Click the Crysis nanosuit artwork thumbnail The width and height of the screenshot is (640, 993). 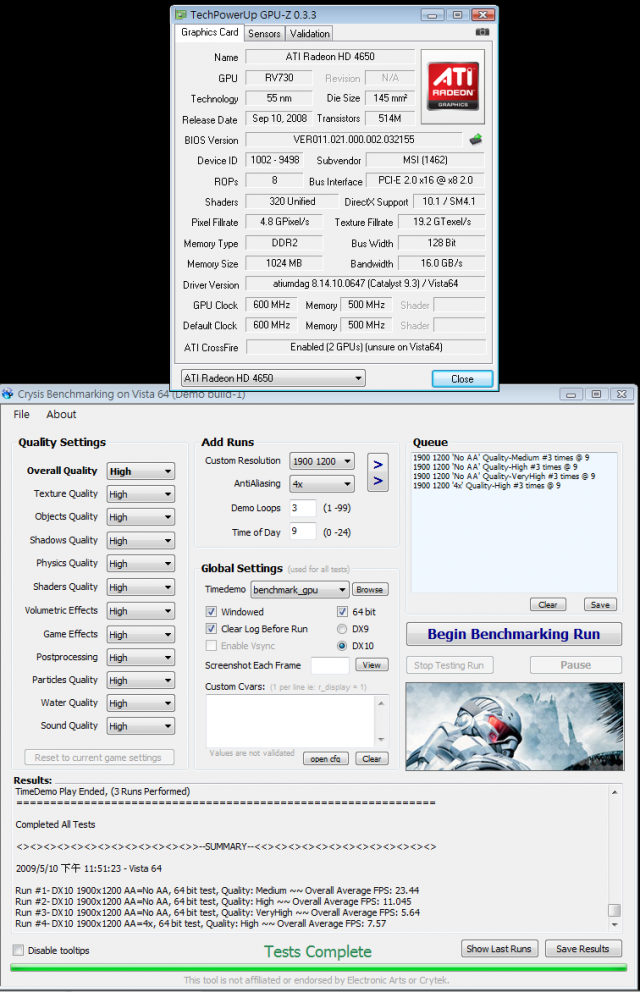pyautogui.click(x=515, y=726)
